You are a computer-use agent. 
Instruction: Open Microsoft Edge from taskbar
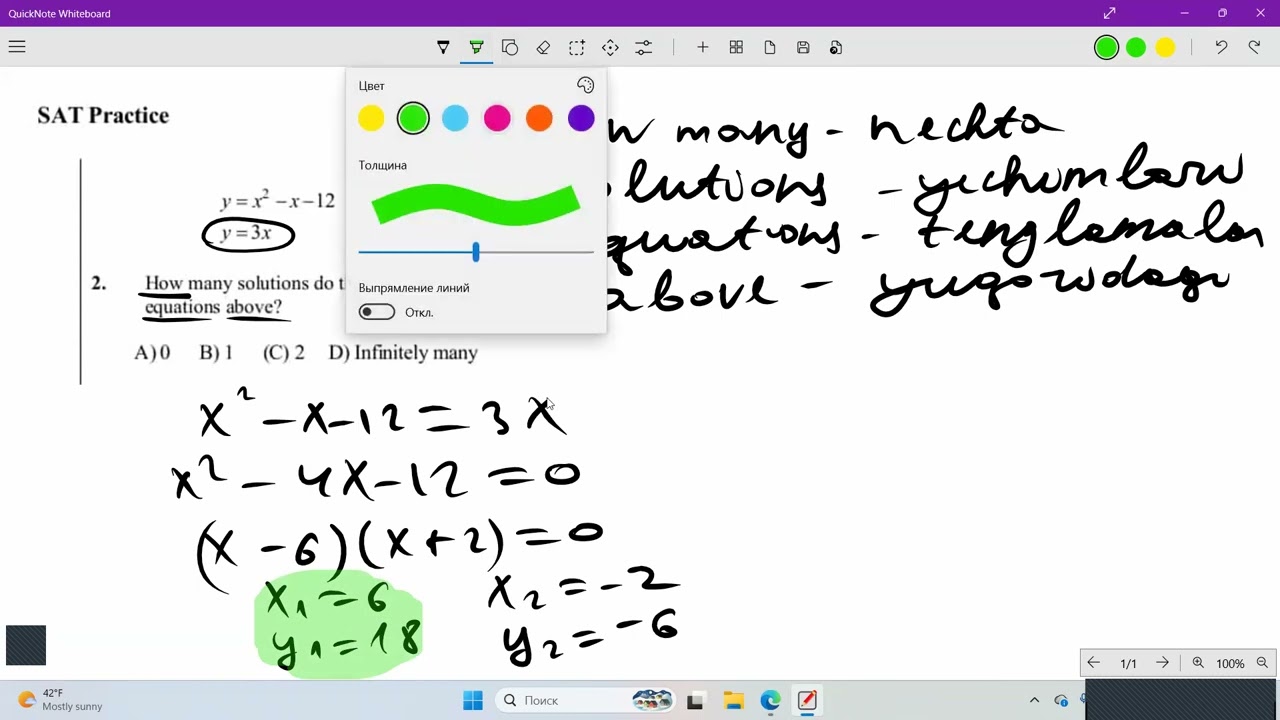click(x=770, y=700)
